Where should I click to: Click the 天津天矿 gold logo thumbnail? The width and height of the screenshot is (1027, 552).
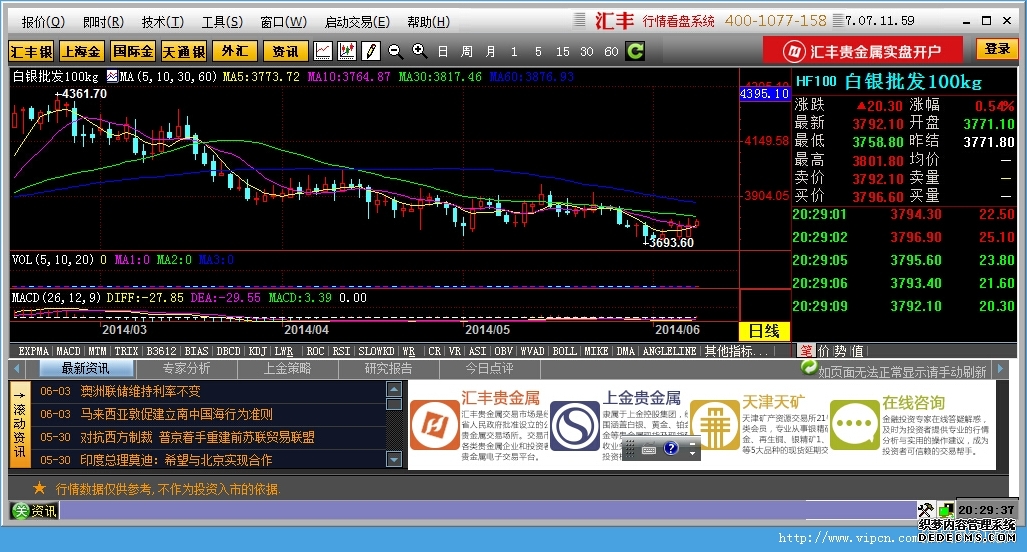pyautogui.click(x=715, y=426)
